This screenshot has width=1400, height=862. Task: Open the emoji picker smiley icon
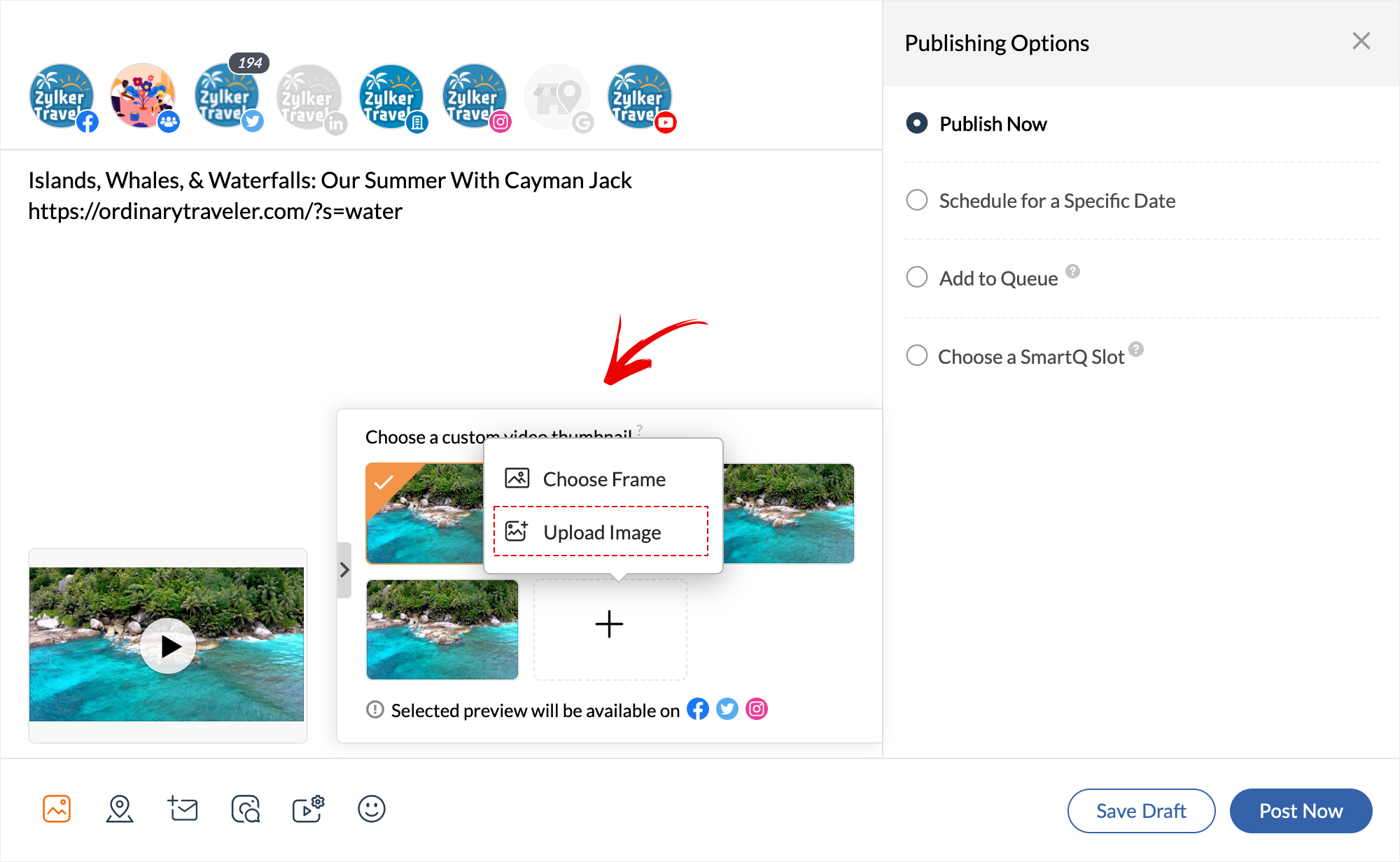click(x=372, y=809)
